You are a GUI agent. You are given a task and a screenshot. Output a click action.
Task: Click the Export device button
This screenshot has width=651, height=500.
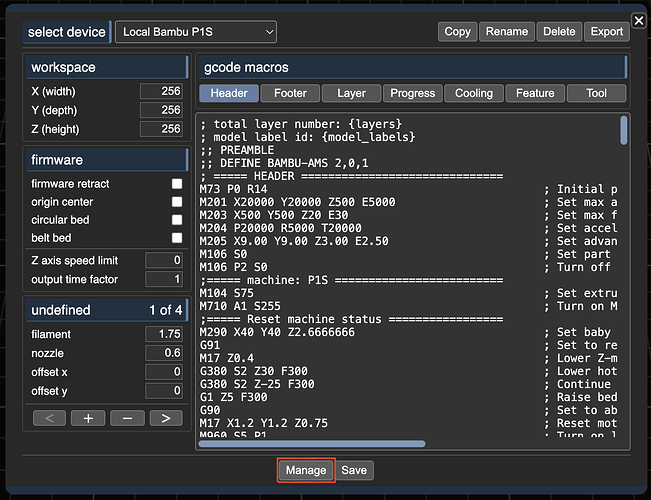606,32
